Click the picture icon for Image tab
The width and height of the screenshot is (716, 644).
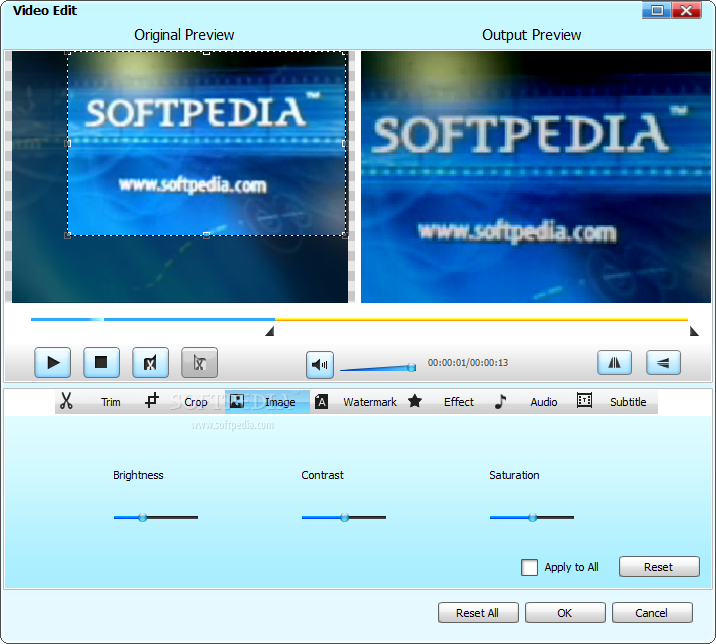click(237, 401)
